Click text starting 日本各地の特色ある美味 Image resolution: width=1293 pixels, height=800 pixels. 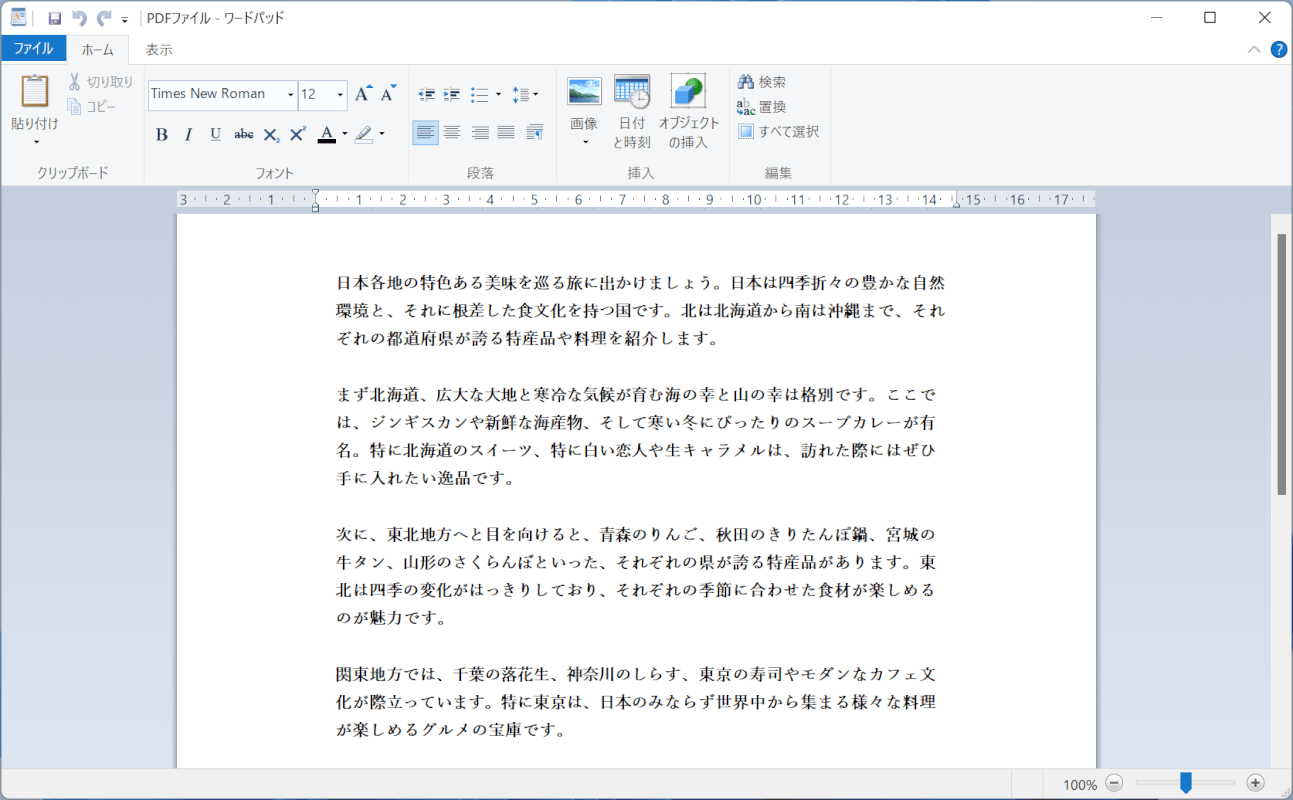click(640, 283)
